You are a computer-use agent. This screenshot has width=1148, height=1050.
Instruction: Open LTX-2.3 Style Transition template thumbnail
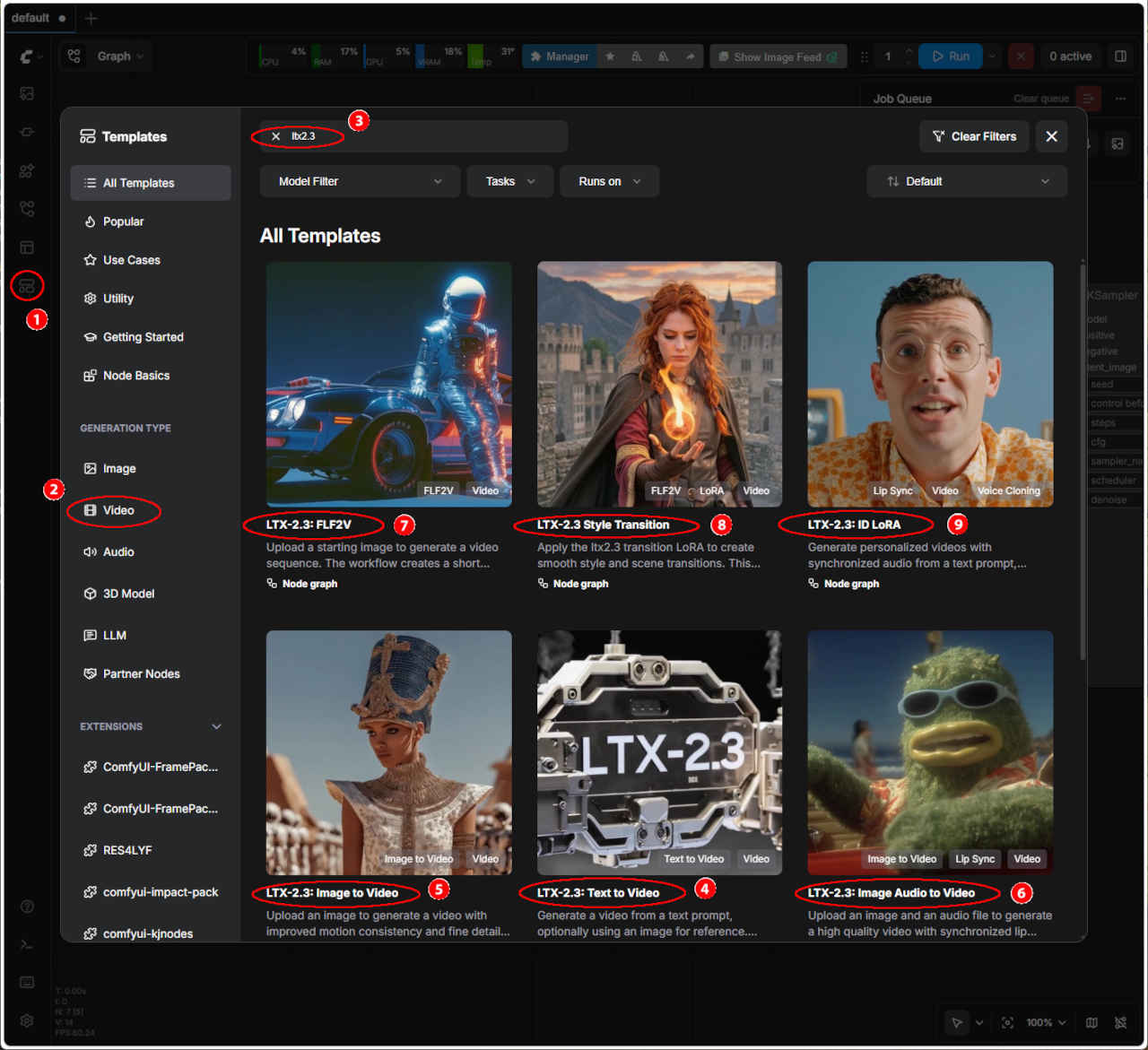click(659, 385)
